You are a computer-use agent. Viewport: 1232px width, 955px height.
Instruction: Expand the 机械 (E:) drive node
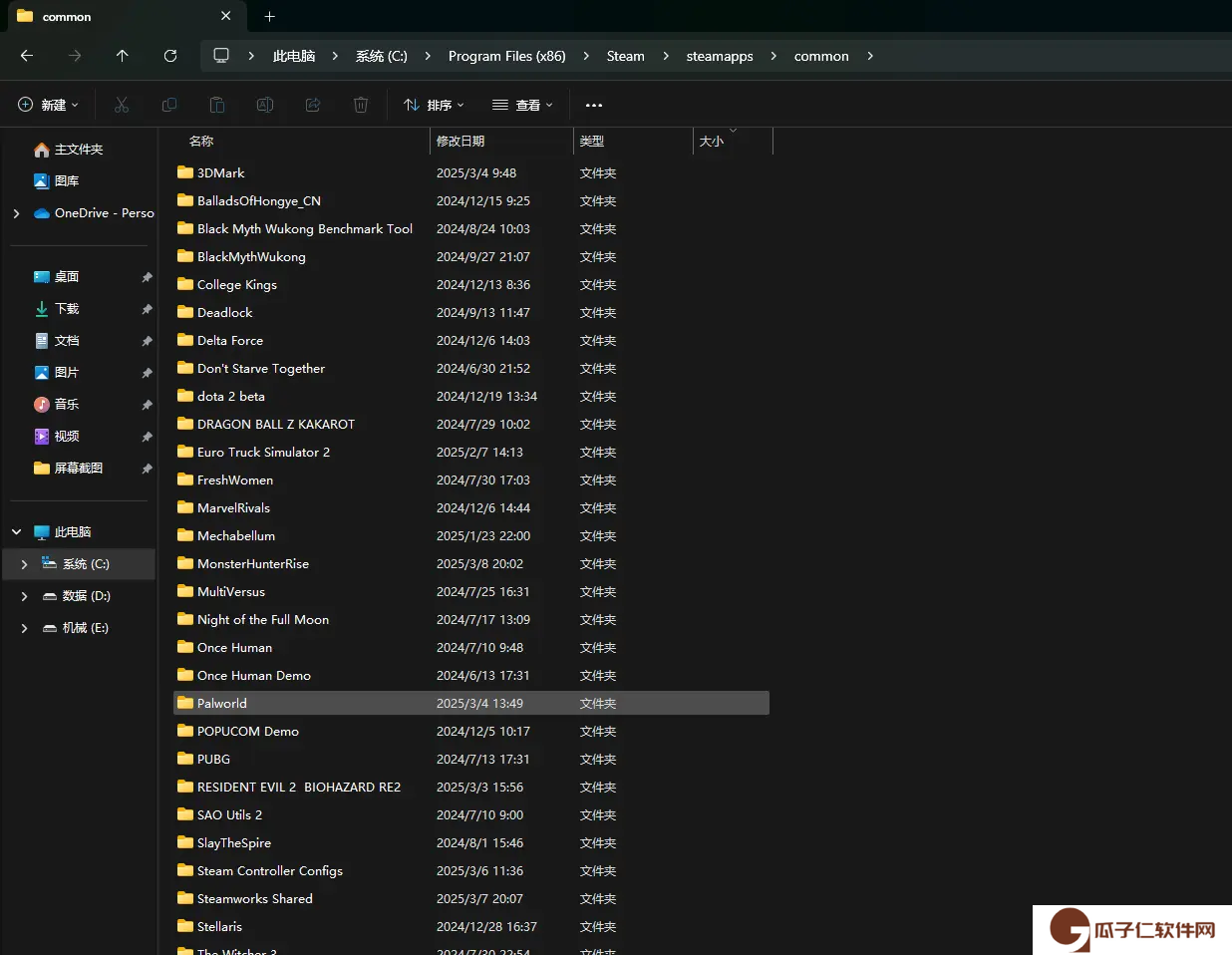(x=24, y=628)
